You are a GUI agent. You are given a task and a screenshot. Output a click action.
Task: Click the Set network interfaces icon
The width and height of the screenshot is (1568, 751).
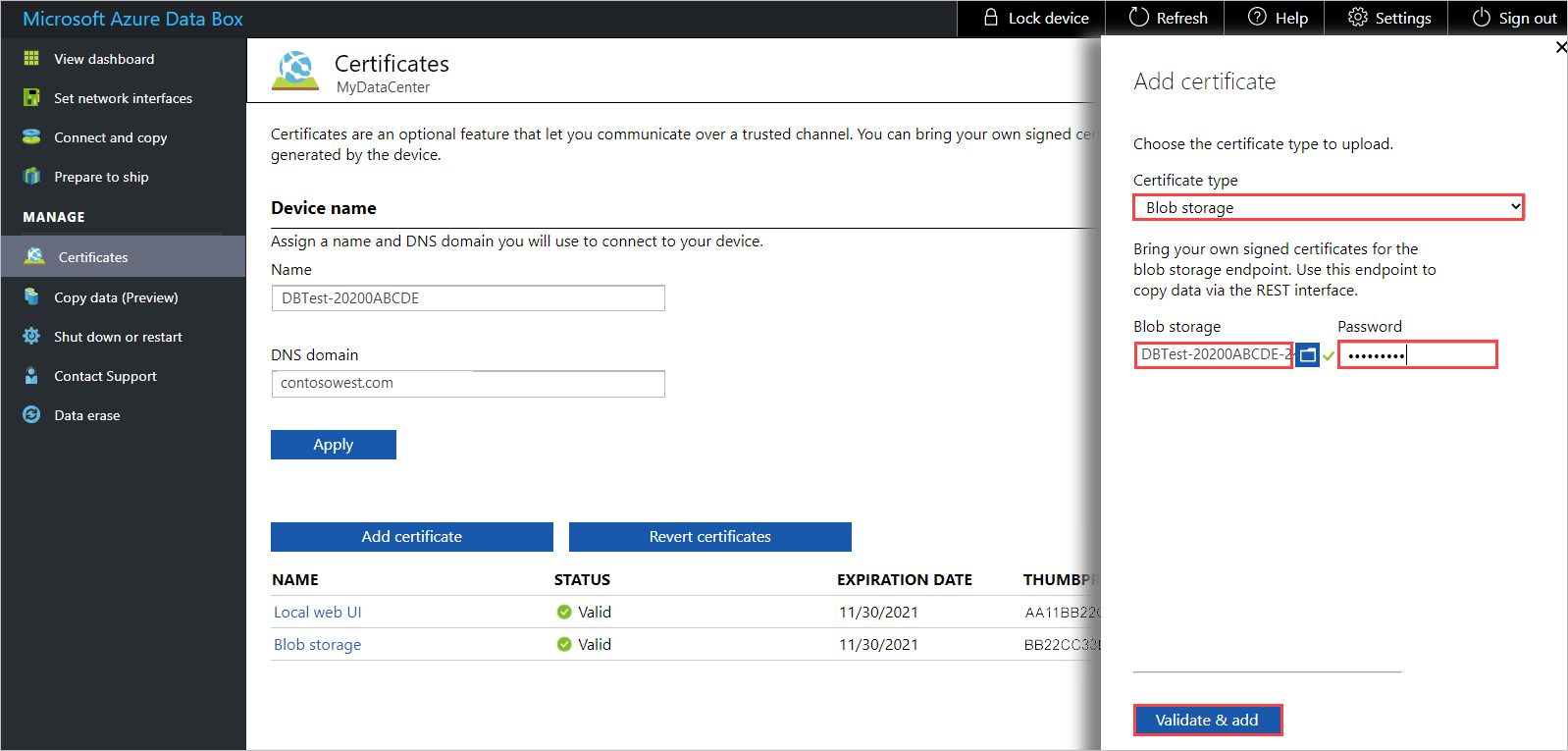click(31, 97)
